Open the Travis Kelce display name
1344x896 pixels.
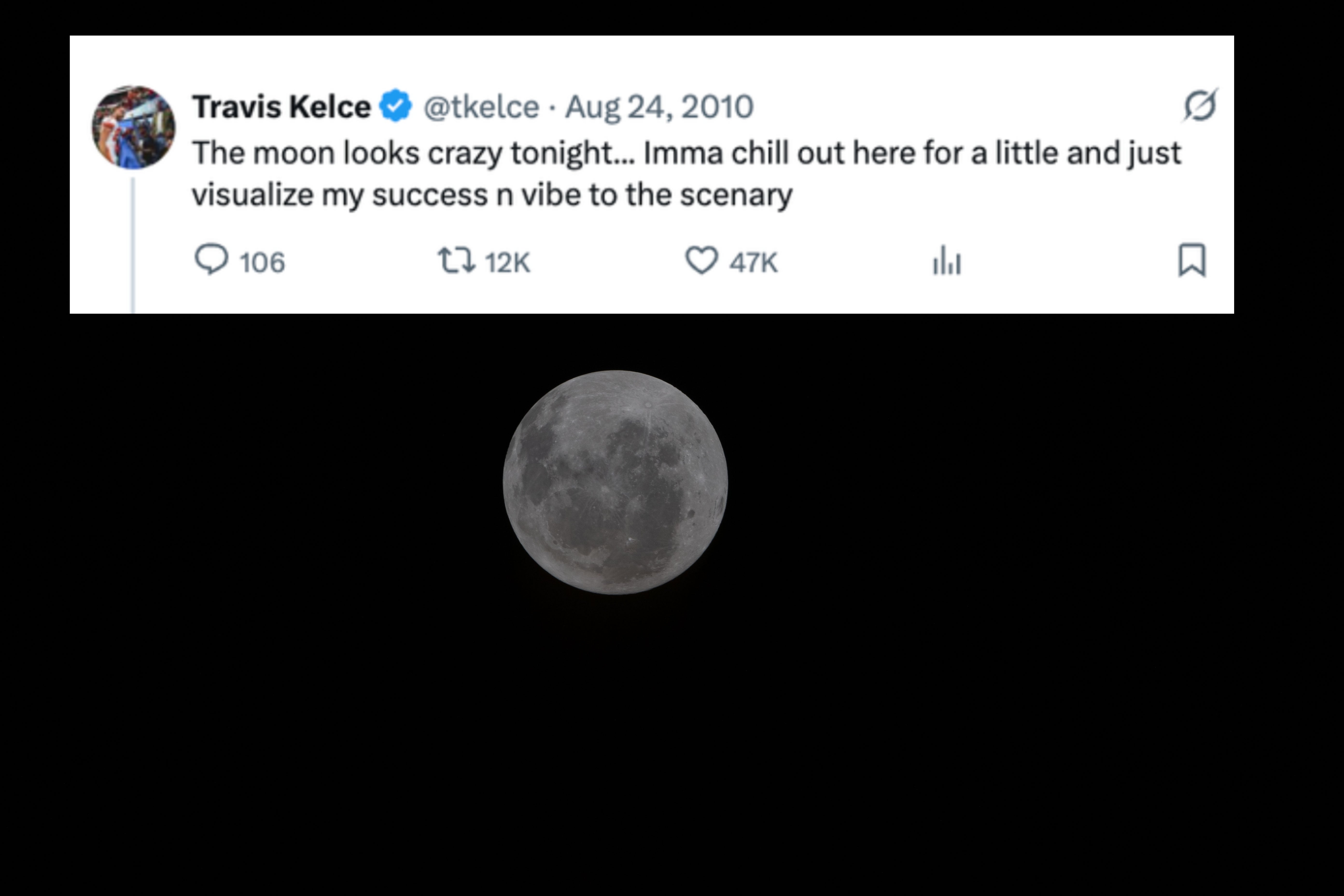pos(281,107)
